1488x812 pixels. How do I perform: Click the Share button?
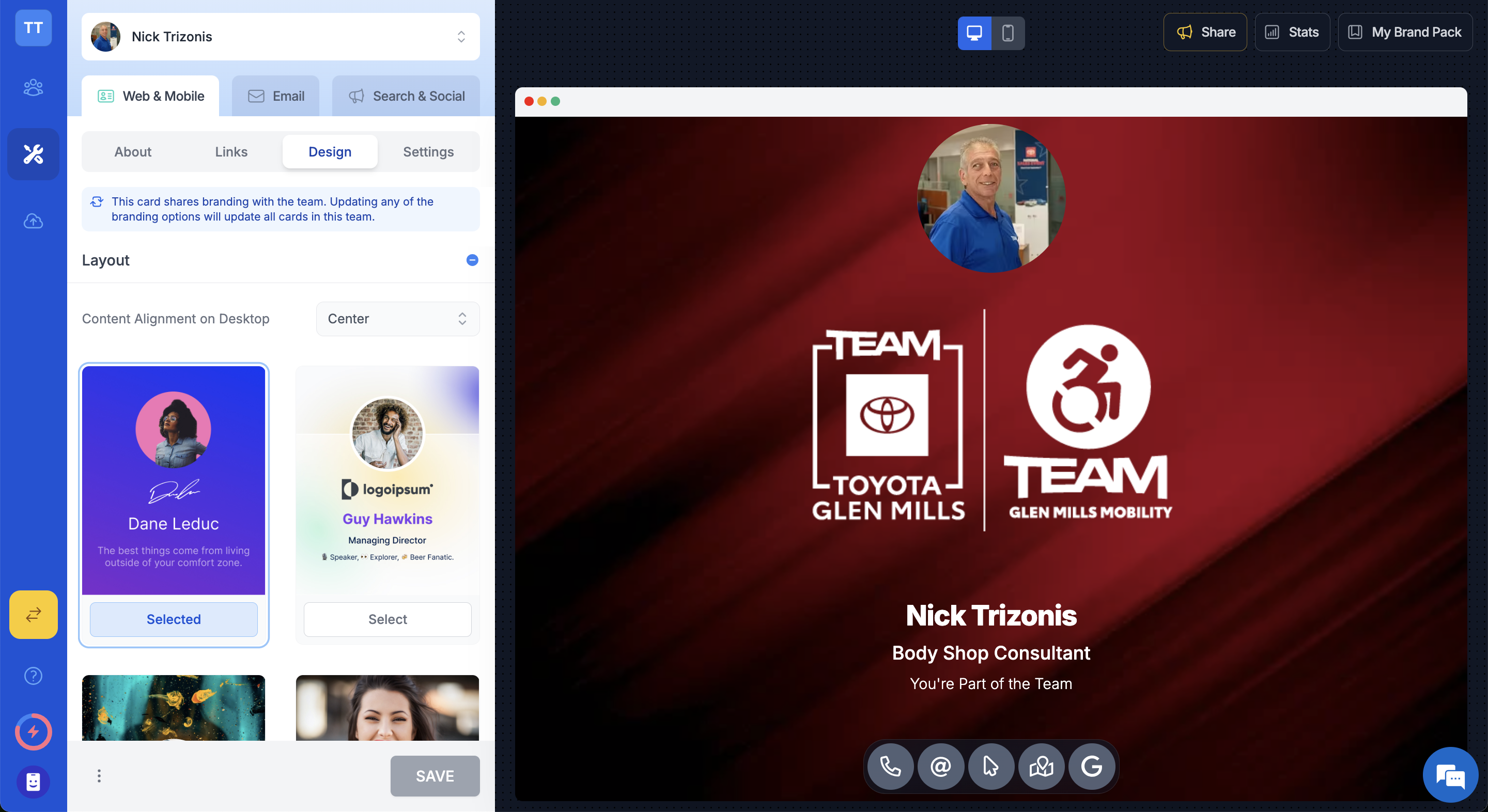pyautogui.click(x=1205, y=33)
